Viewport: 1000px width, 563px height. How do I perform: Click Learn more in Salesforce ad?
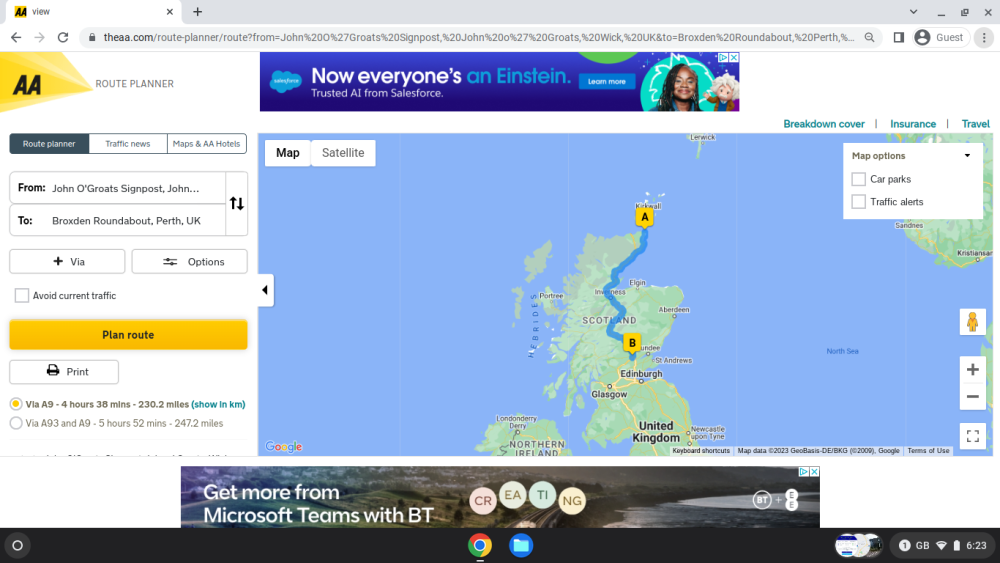pos(607,82)
